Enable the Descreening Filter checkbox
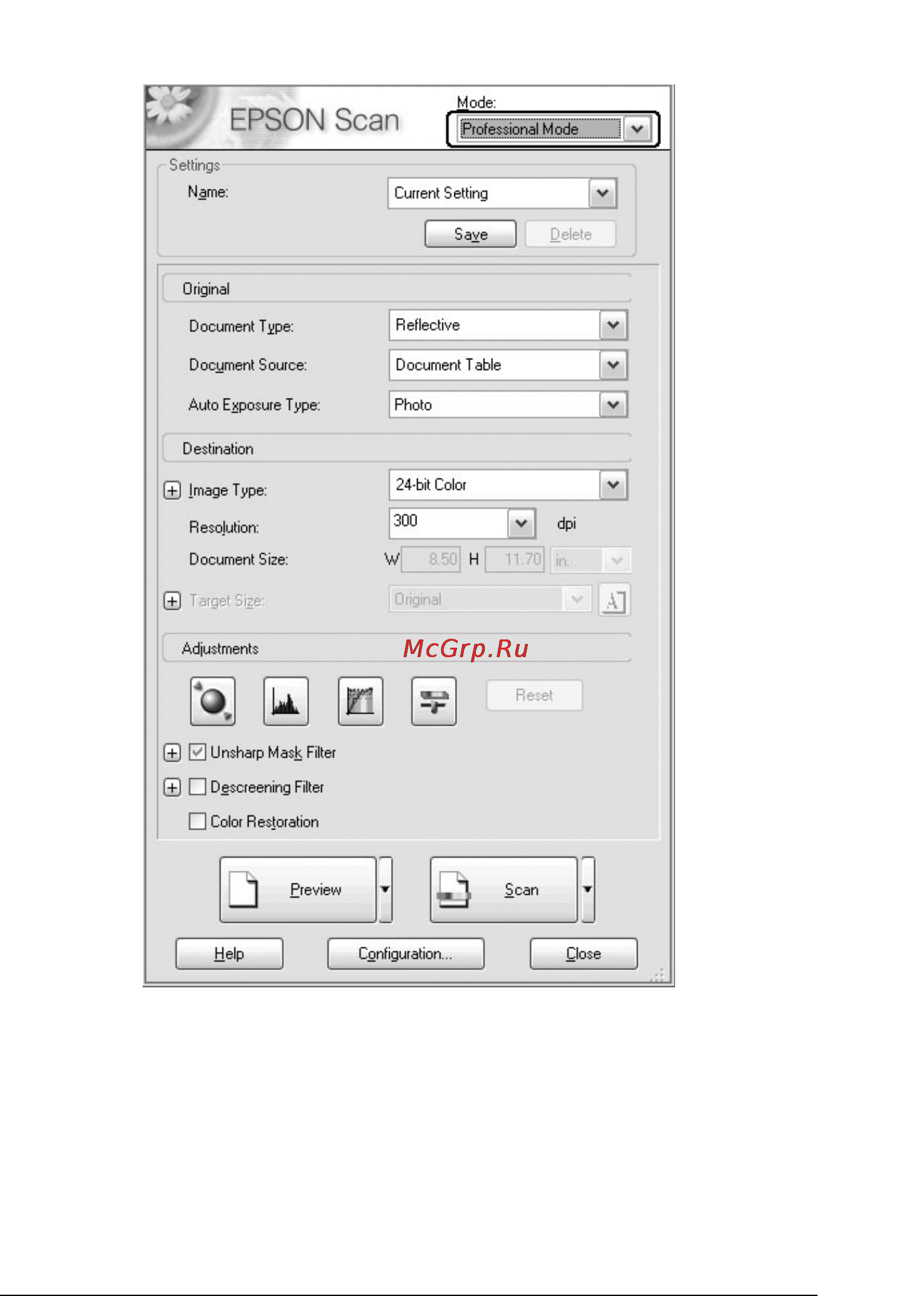This screenshot has height=1296, width=924. coord(198,787)
